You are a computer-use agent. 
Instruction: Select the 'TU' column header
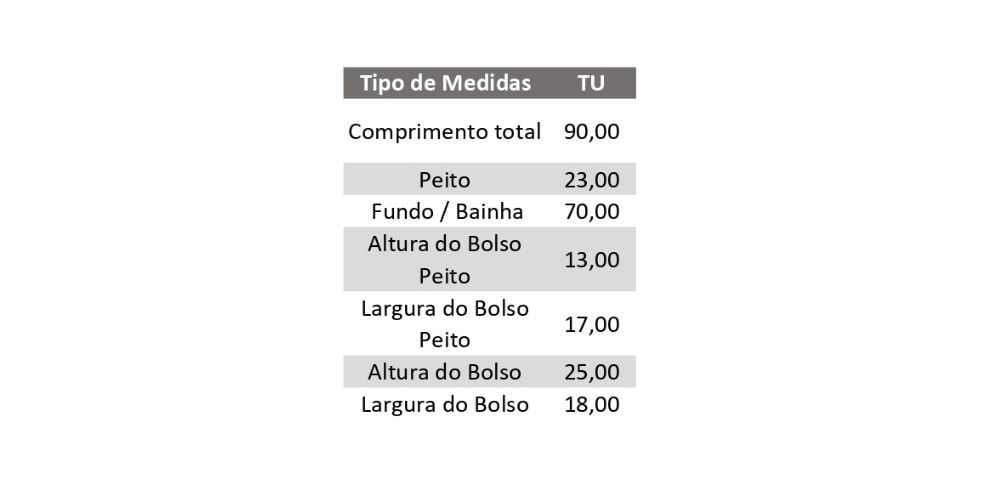coord(591,83)
